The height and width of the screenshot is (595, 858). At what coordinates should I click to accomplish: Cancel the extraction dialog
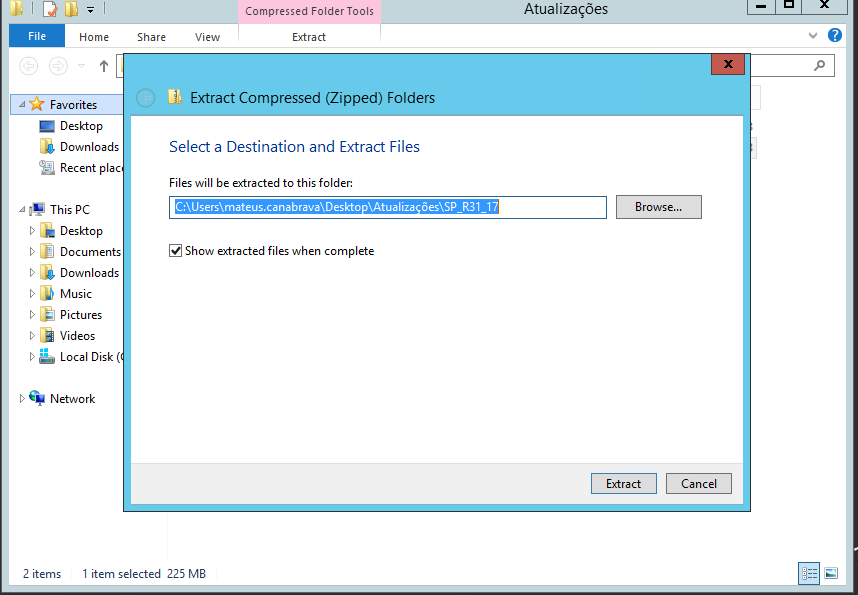pyautogui.click(x=699, y=484)
